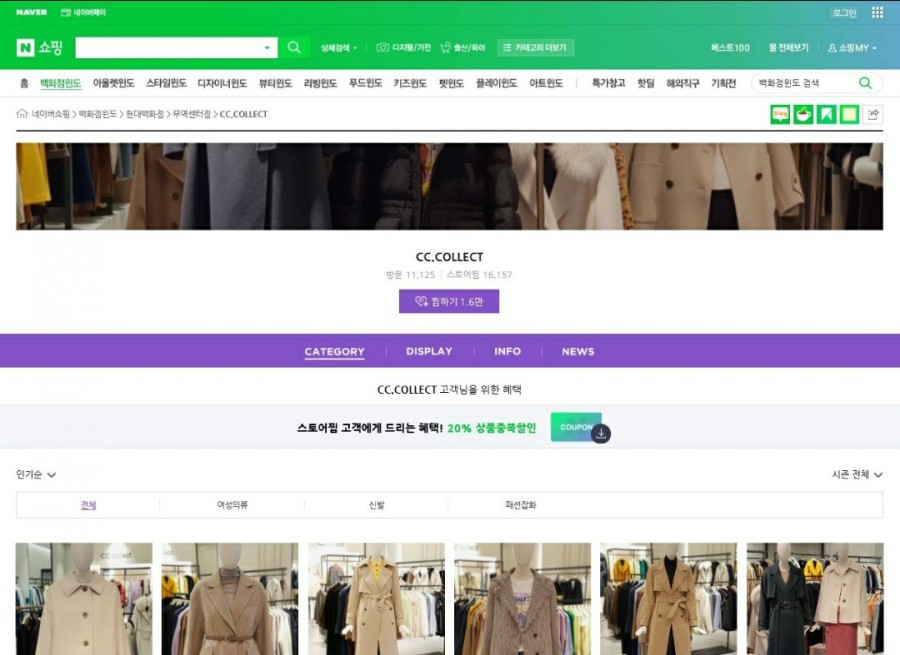The height and width of the screenshot is (655, 900).
Task: Select the Art Window tab
Action: pyautogui.click(x=546, y=83)
